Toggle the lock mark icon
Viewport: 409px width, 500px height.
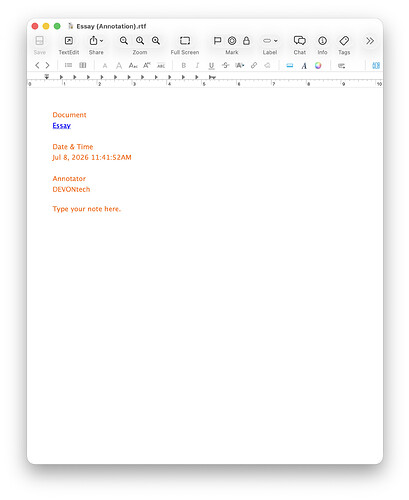[x=246, y=41]
